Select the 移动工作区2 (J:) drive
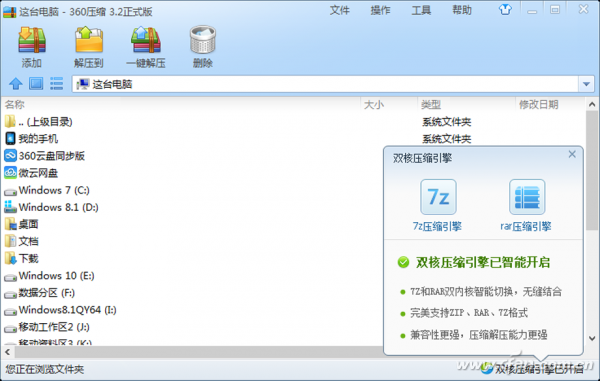The height and width of the screenshot is (381, 600). 47,327
